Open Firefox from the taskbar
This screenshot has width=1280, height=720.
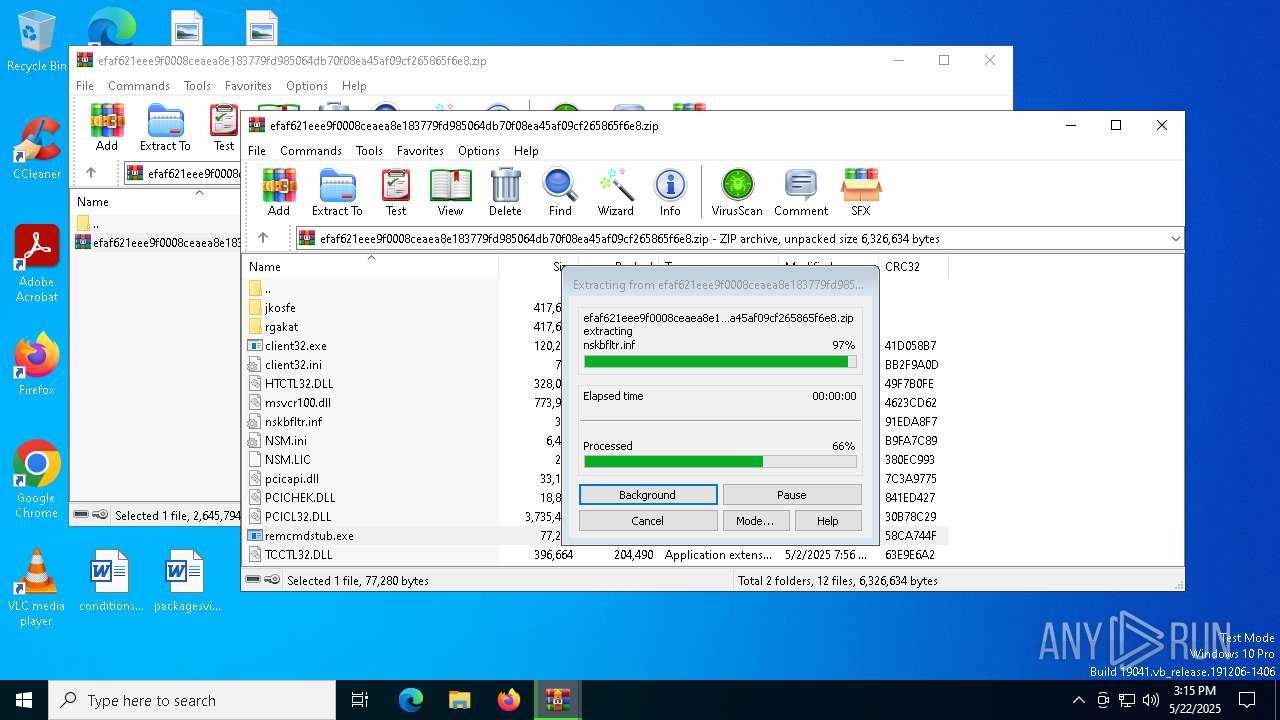[x=509, y=700]
